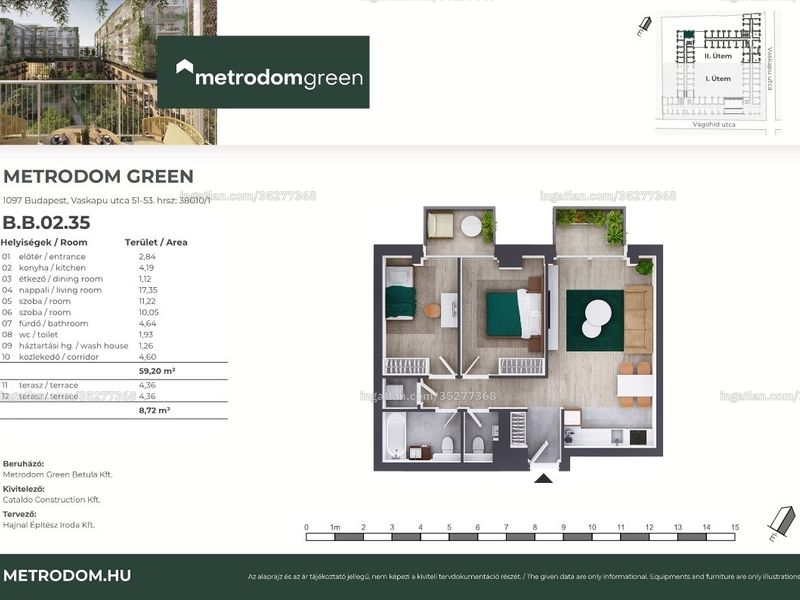Click 'II. Ütem' label on site map
Screen dimensions: 800x600
[x=718, y=56]
